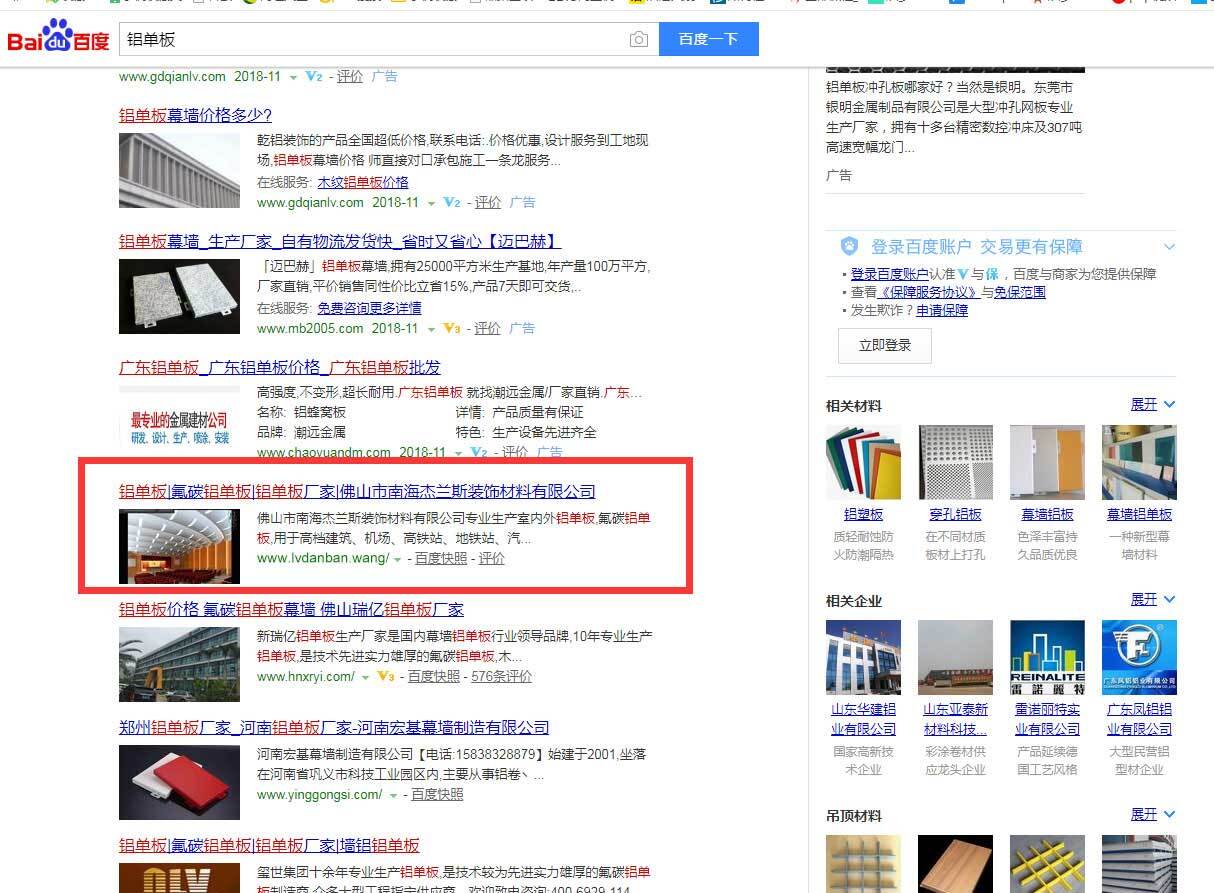Collapse the 登录百度账户 panel chevron
The width and height of the screenshot is (1214, 893).
(1169, 247)
